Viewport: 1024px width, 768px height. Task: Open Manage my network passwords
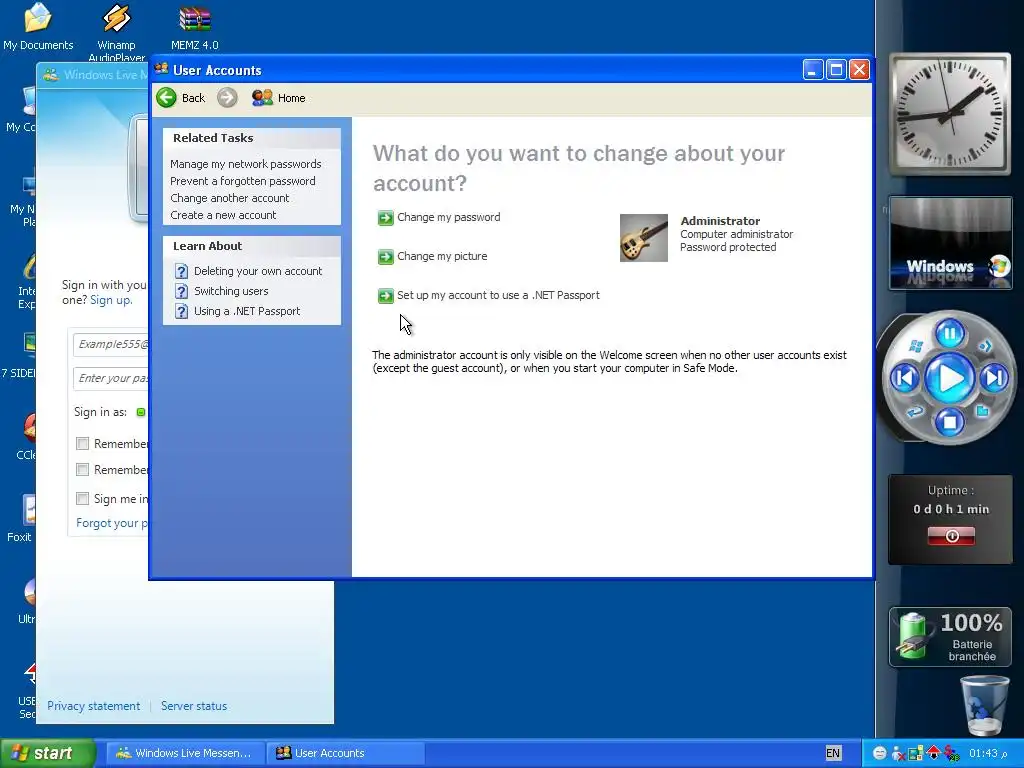click(246, 164)
